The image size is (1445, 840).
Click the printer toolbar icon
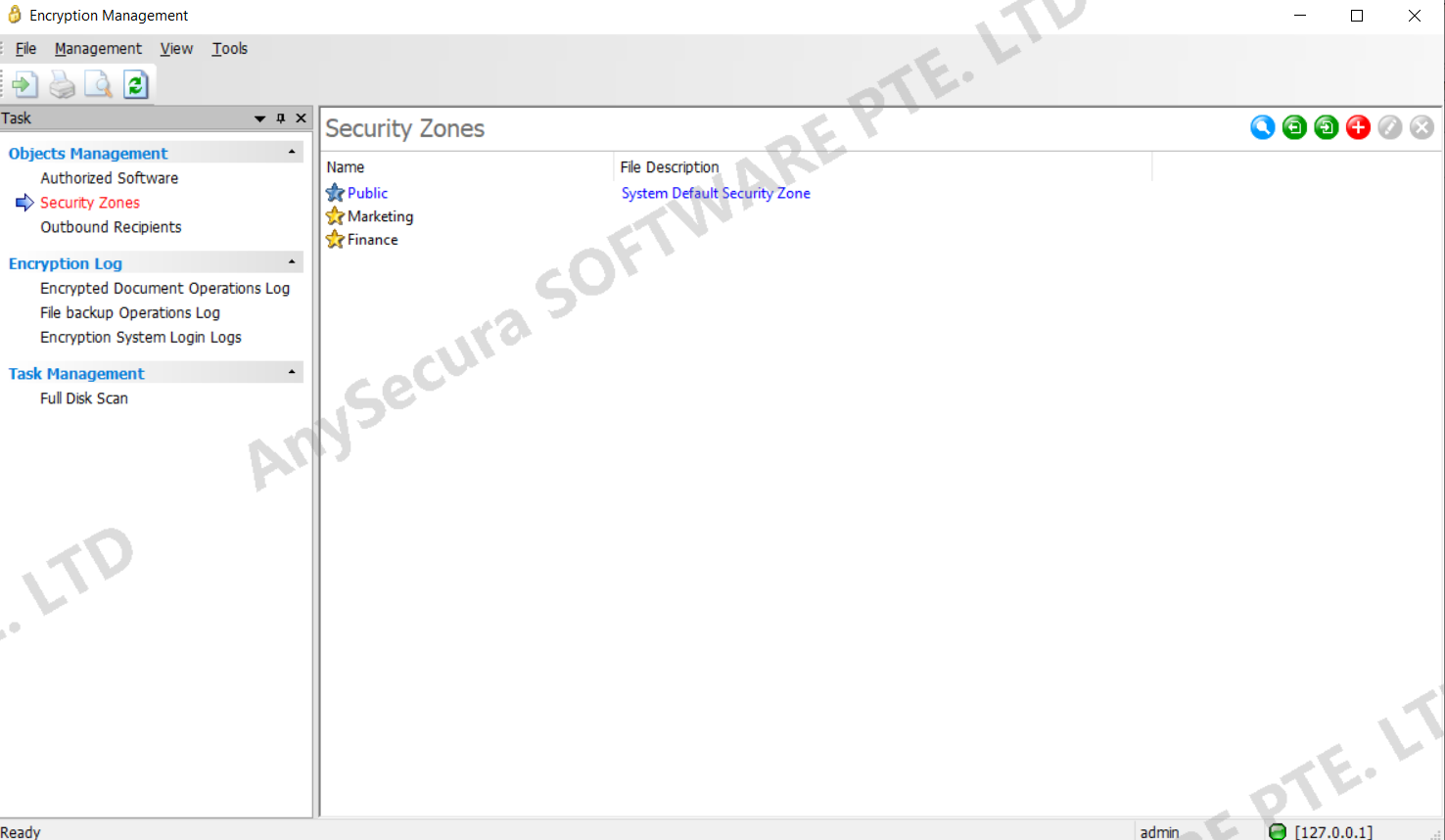point(62,85)
